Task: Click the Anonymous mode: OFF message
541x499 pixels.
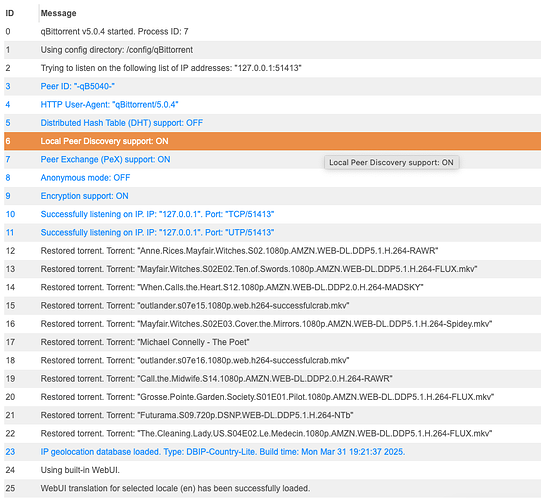Action: click(85, 178)
